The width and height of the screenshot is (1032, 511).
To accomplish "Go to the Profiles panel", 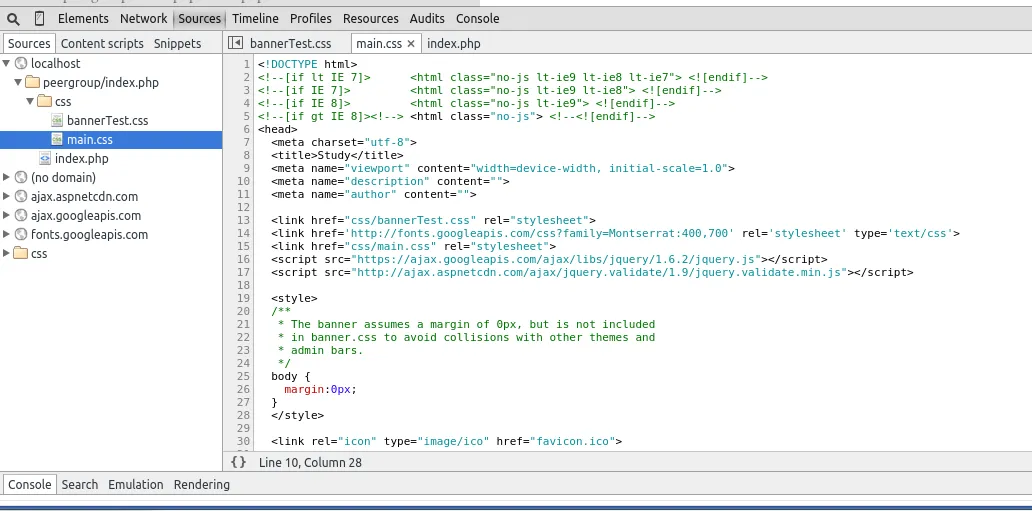I will (311, 18).
